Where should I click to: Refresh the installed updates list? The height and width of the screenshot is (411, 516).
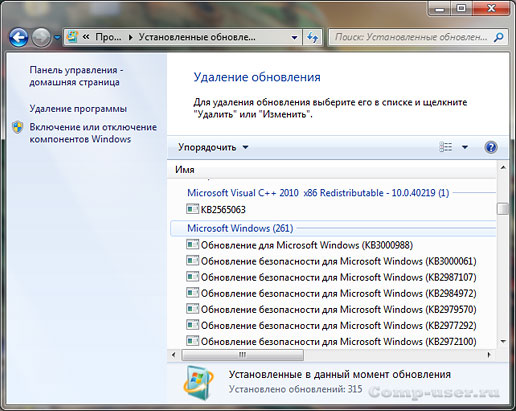pos(312,37)
